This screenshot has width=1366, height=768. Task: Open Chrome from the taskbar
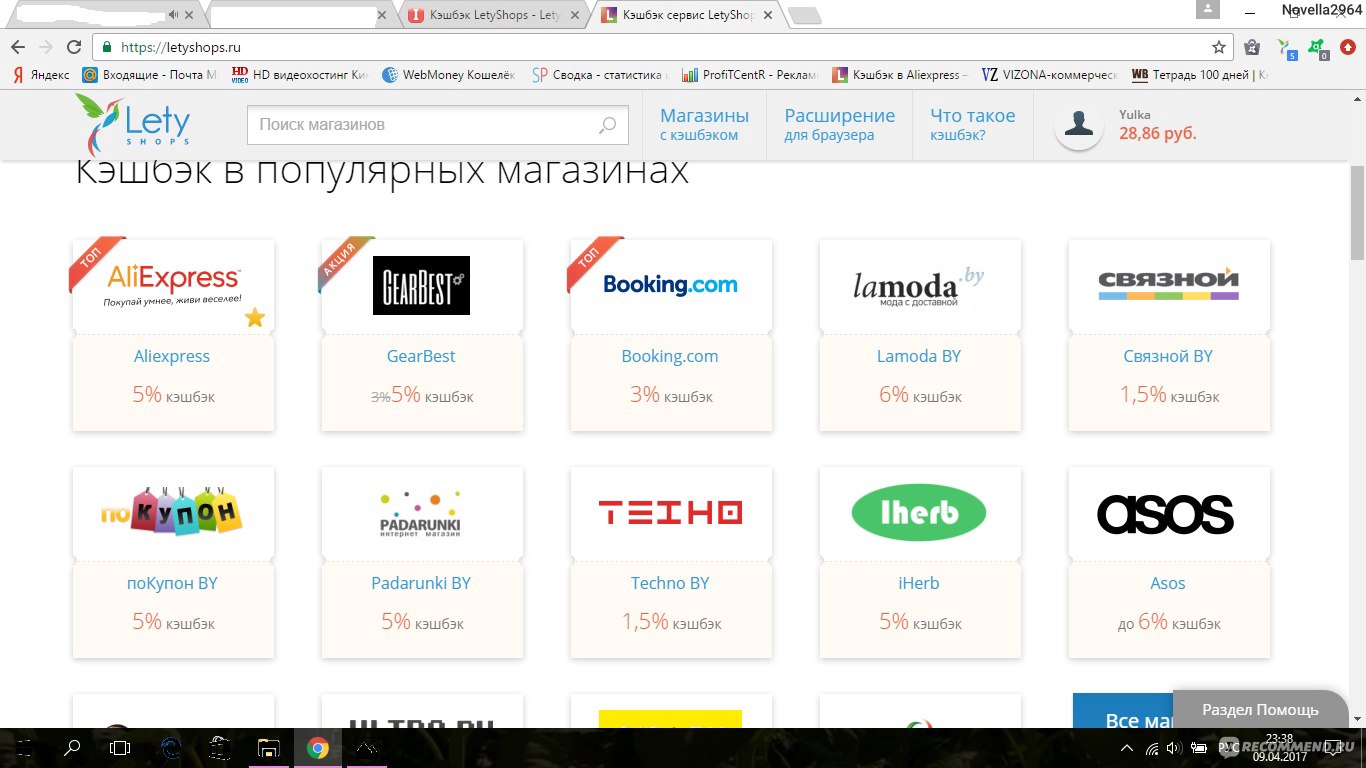(318, 747)
